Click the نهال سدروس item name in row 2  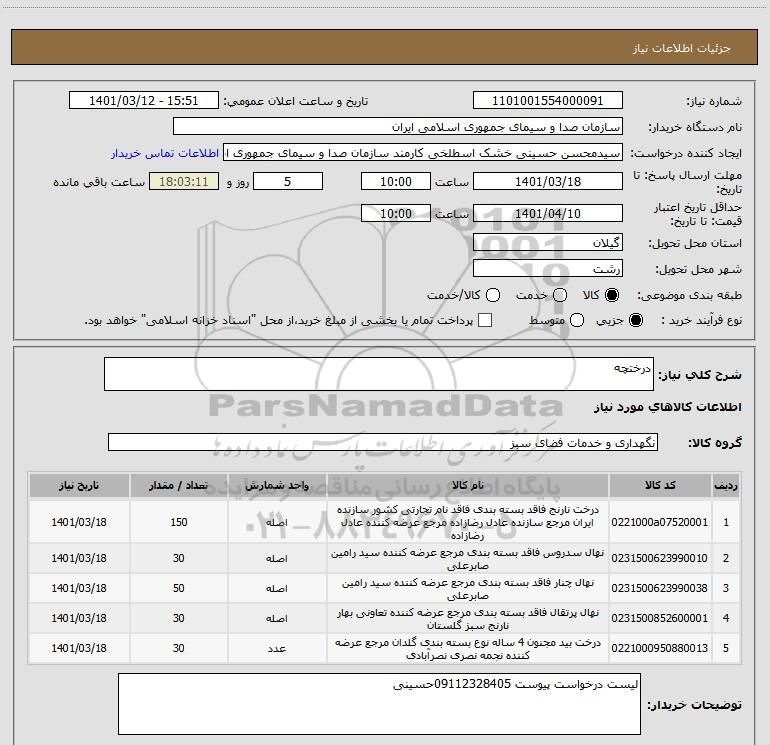[x=468, y=559]
